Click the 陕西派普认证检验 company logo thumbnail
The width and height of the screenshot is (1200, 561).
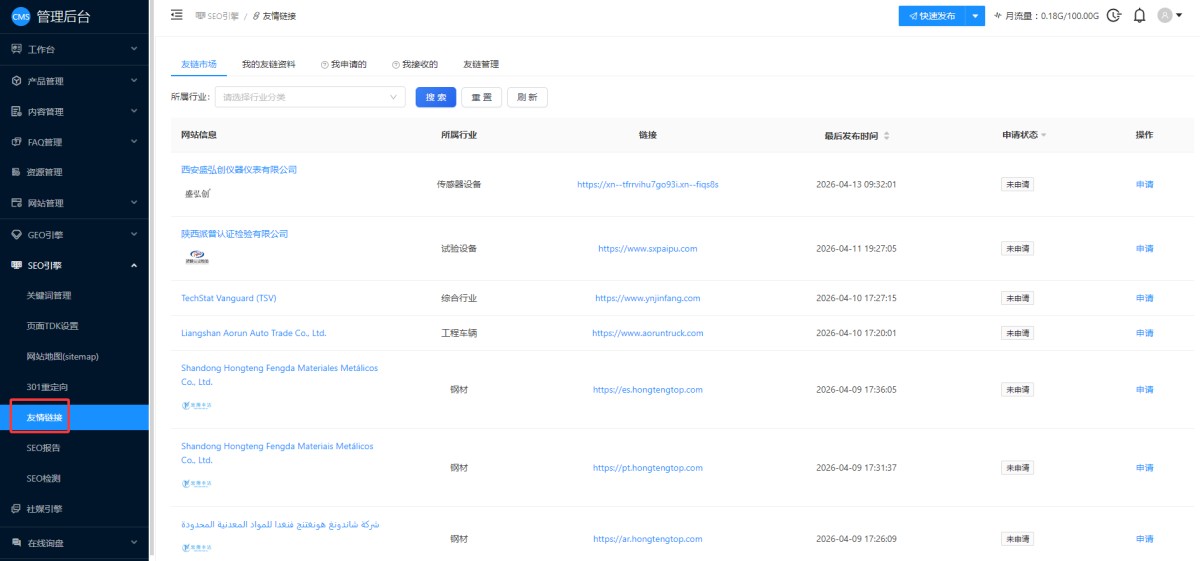tap(199, 256)
